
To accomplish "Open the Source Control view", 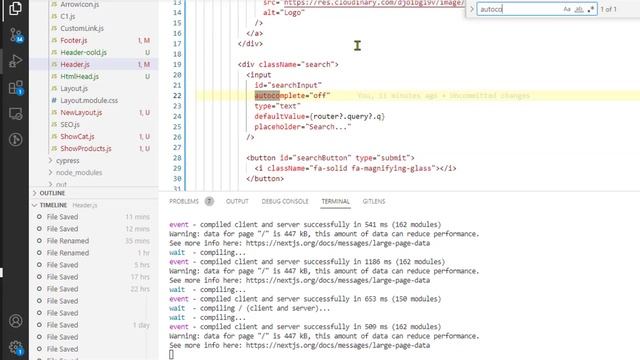I will click(x=16, y=35).
